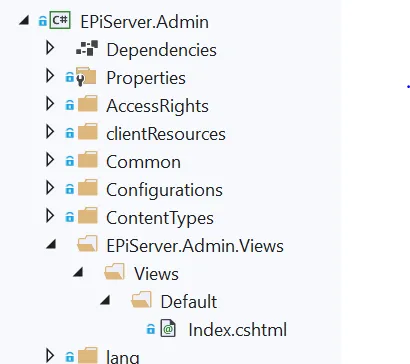This screenshot has width=410, height=364.
Task: Expand the Common folder
Action: point(50,160)
